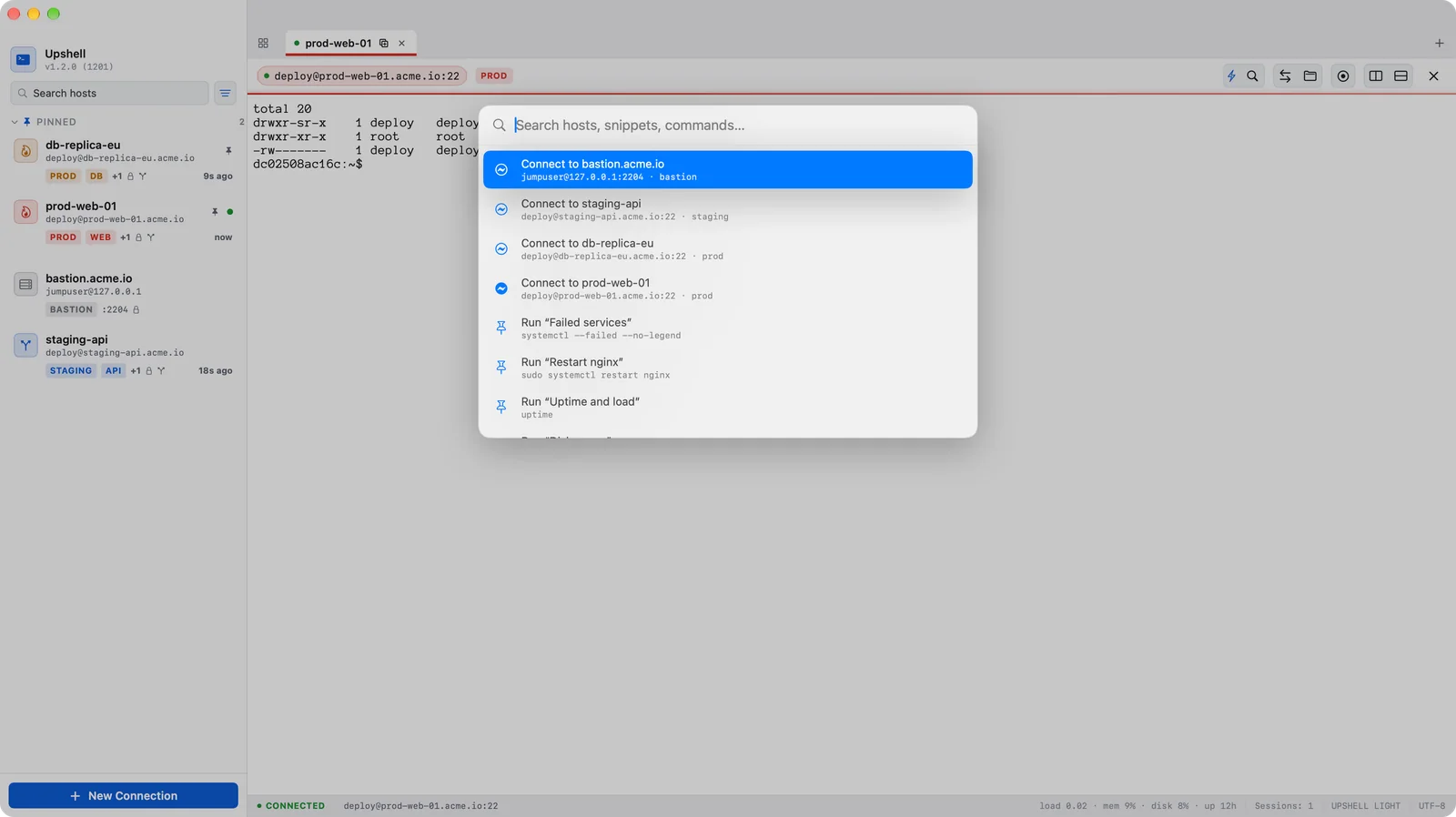Choose Connect to db-replica-eu in the palette
Viewport: 1456px width, 817px height.
(728, 249)
